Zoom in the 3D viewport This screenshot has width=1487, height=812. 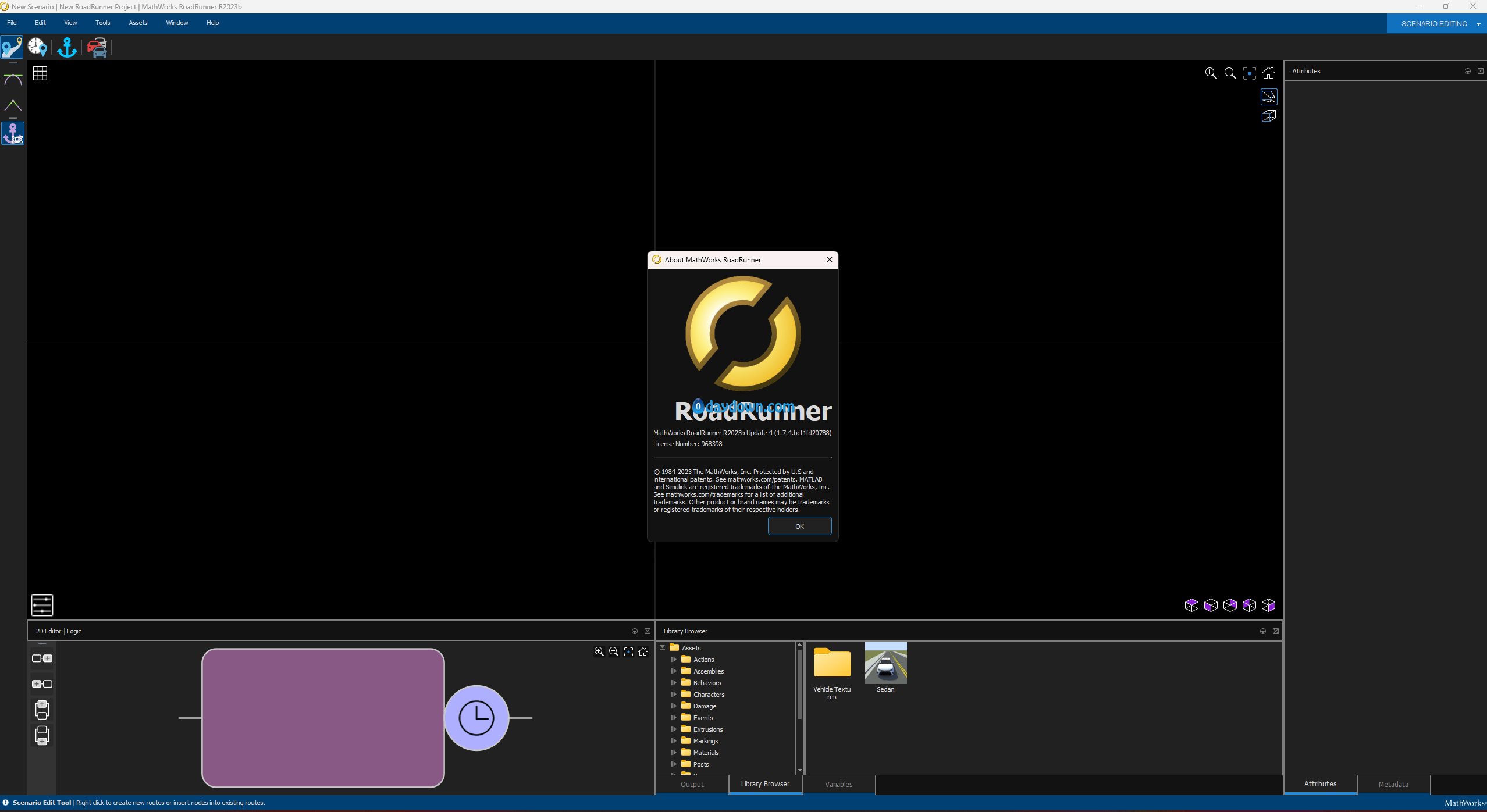[1211, 73]
